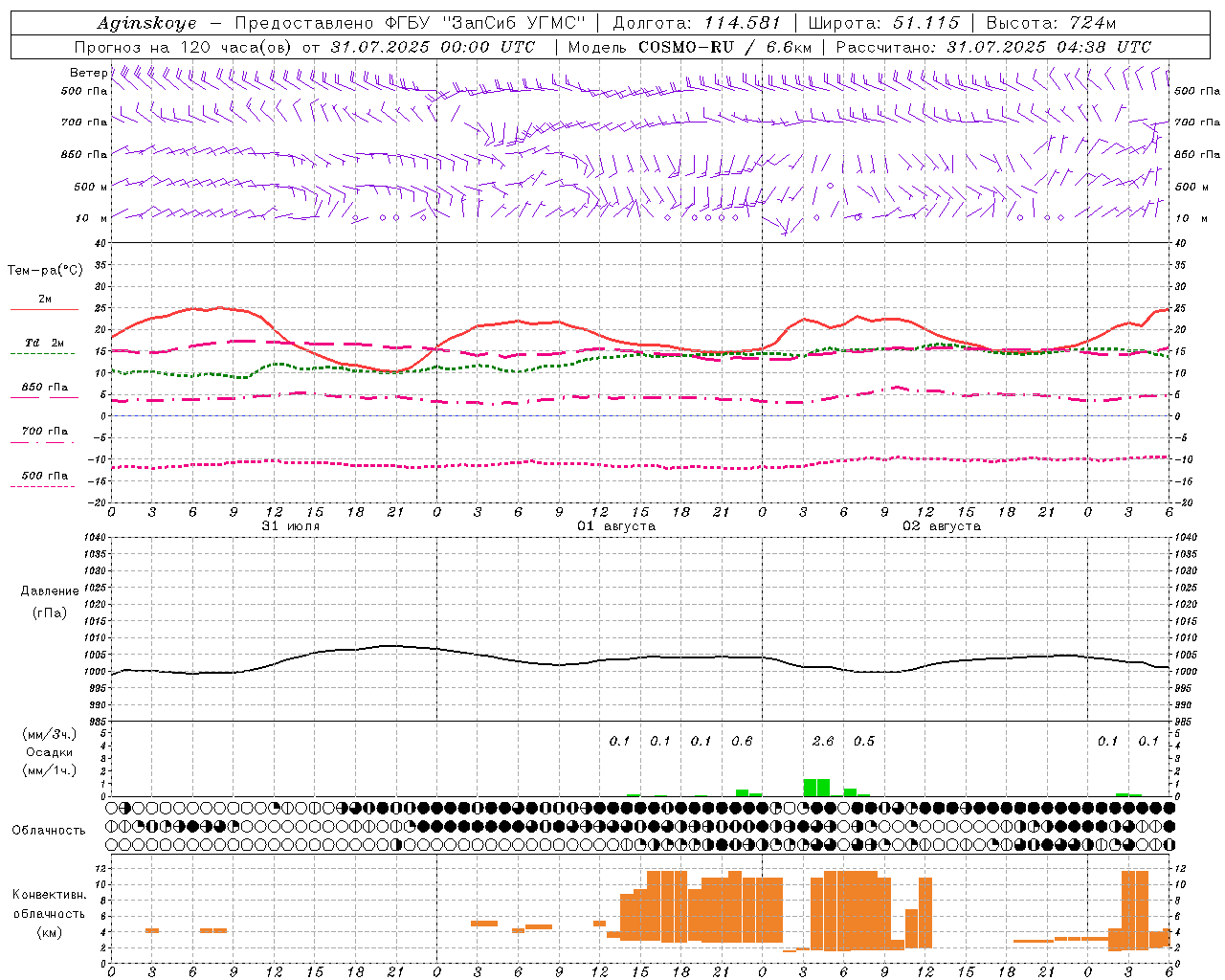Click the (мм/3ч.) unit label

click(50, 734)
